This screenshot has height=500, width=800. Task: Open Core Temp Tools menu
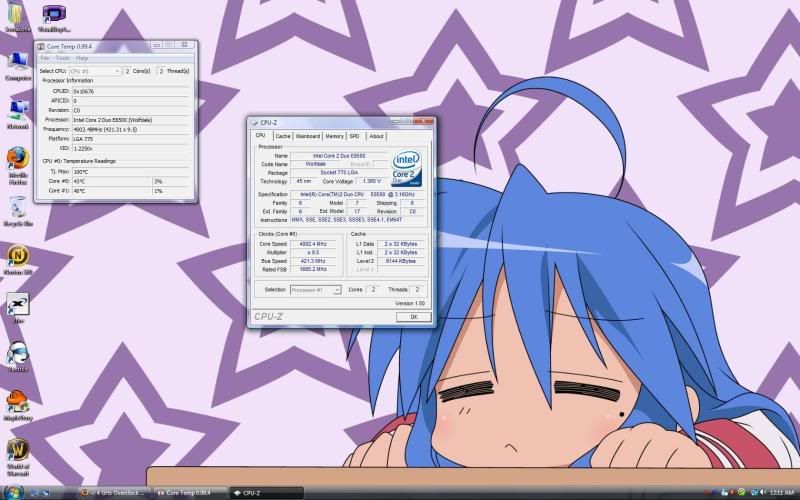click(x=62, y=58)
